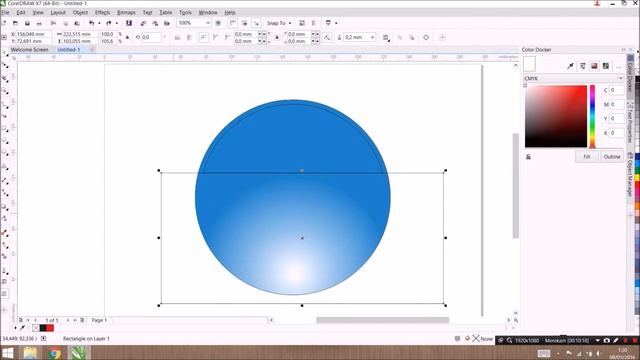Expand the Redo history dropdown arrow
Viewport: 640px width, 360px height.
pos(116,23)
